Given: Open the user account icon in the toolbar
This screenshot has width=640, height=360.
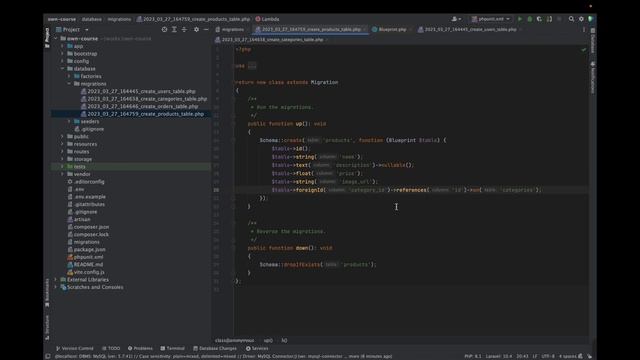Looking at the screenshot, I should tap(456, 19).
